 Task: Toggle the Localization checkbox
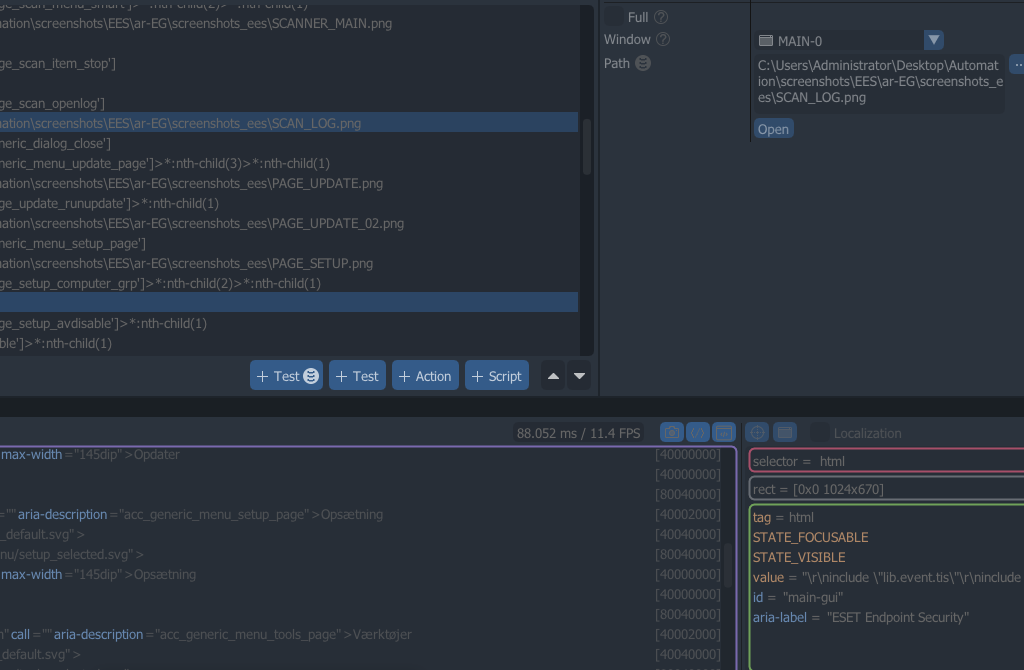click(x=820, y=433)
